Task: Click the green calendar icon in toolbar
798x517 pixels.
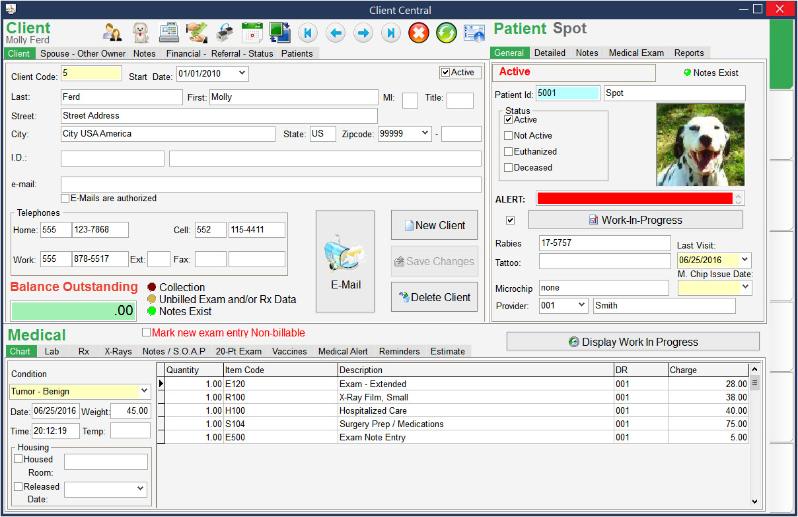Action: (251, 32)
